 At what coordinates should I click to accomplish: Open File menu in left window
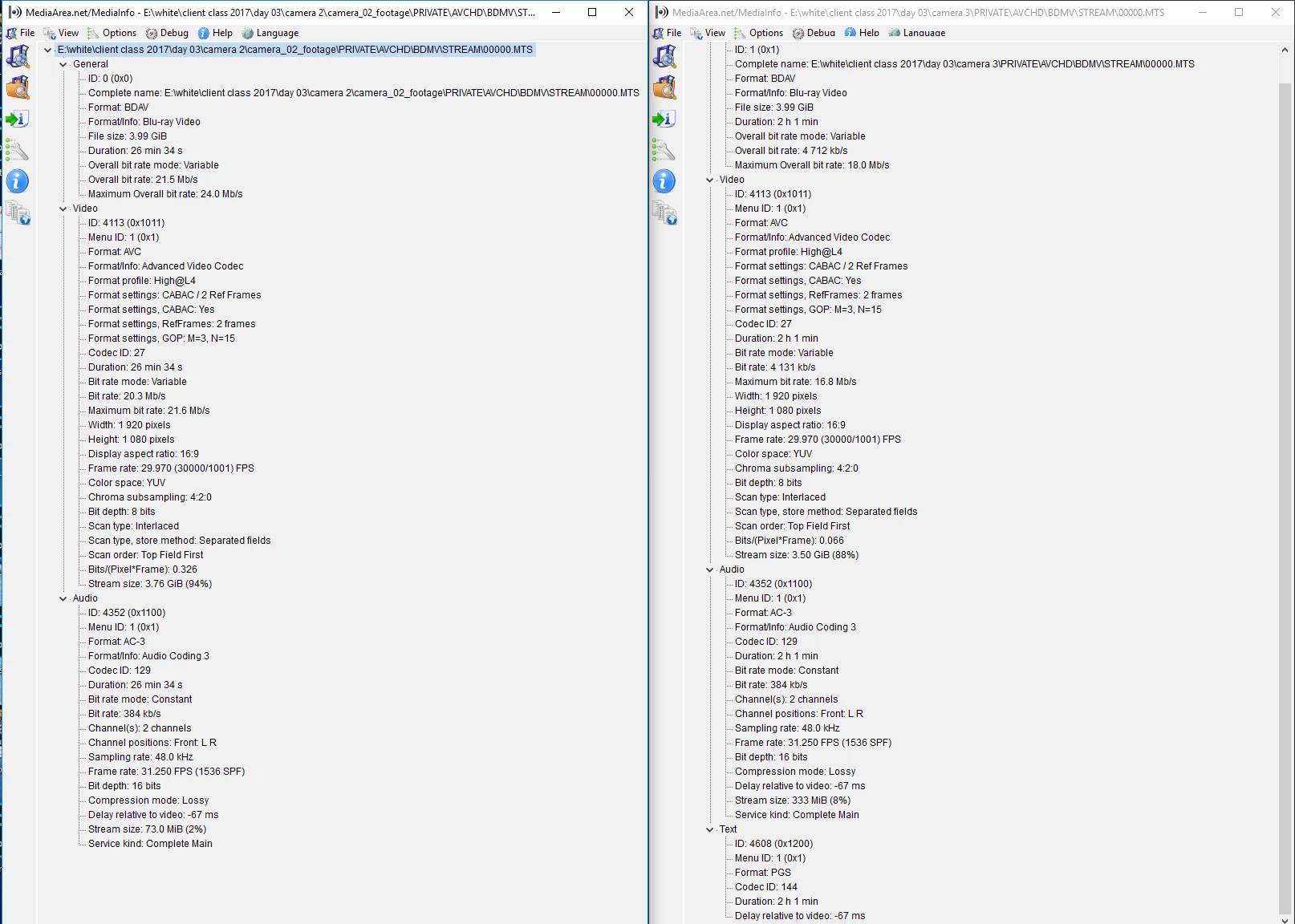point(20,33)
